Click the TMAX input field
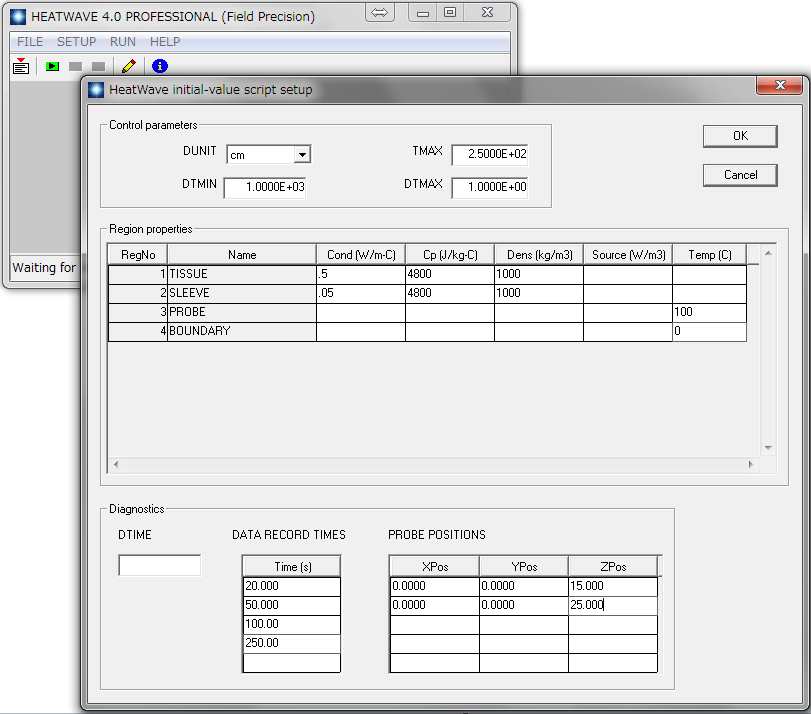The image size is (811, 714). tap(490, 155)
